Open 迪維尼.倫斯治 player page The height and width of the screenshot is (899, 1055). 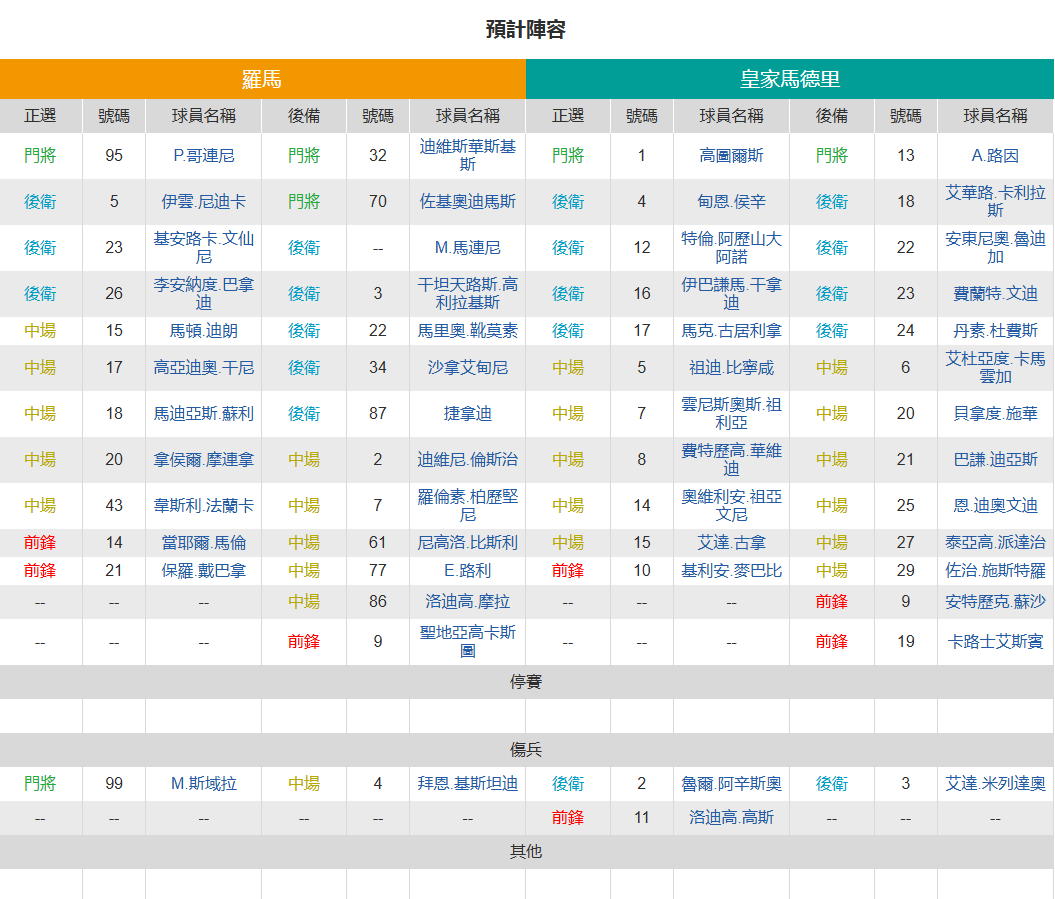tap(468, 460)
